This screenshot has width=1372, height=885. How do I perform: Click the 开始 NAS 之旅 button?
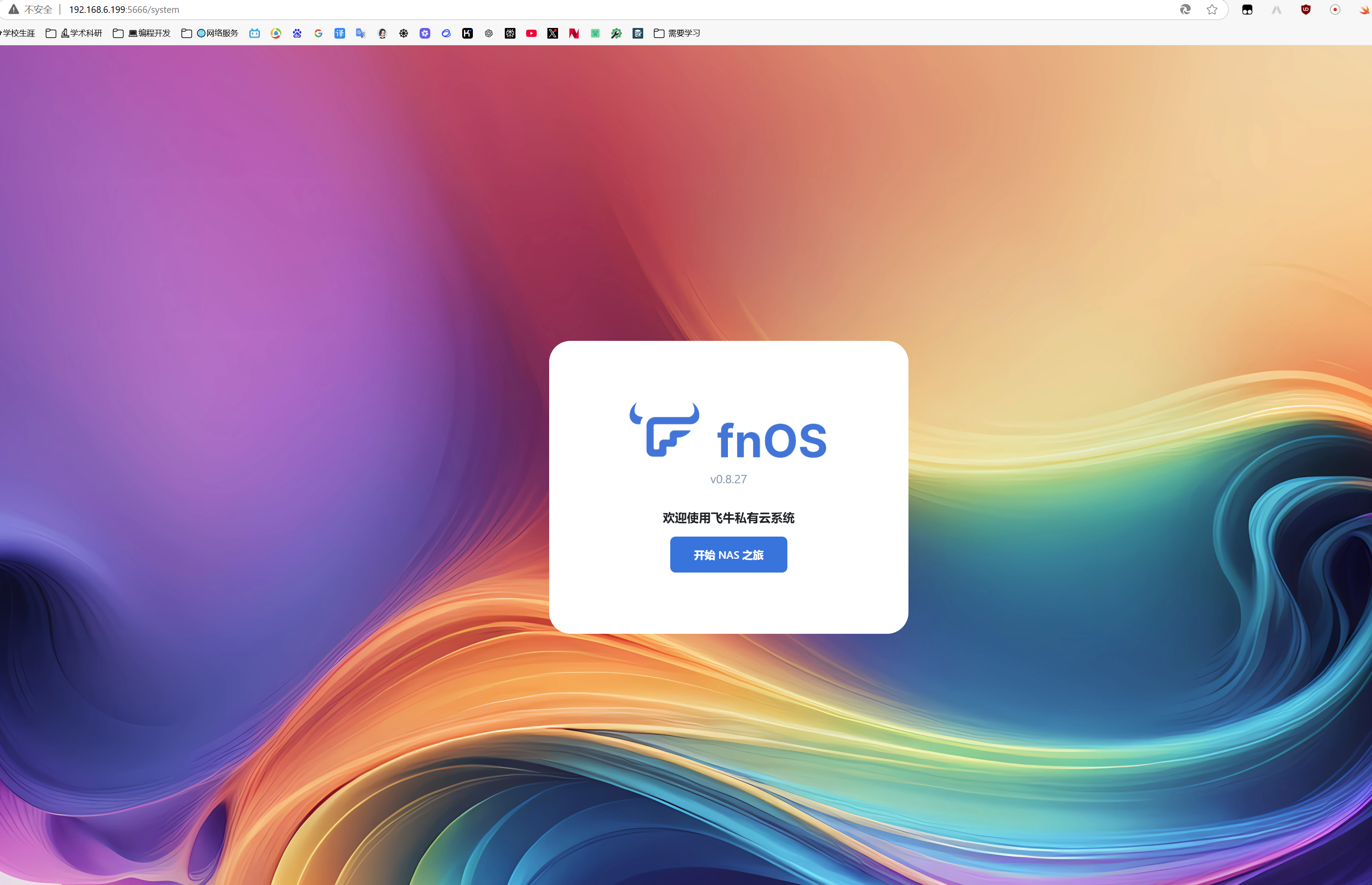[728, 554]
